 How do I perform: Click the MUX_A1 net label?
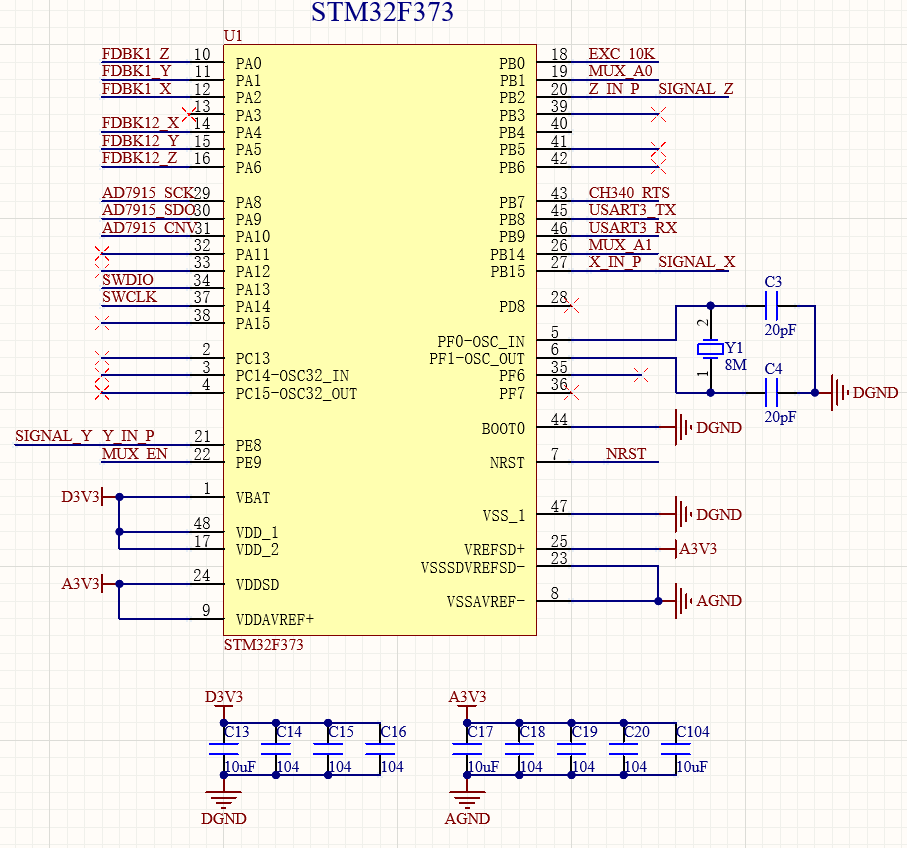(621, 245)
